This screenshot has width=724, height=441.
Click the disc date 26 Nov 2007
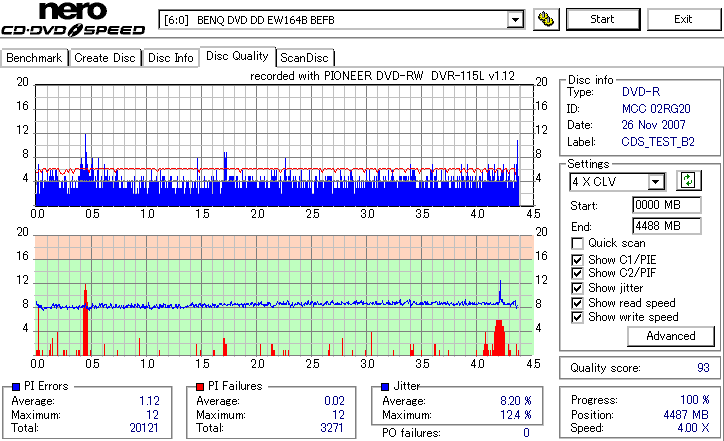pos(653,125)
